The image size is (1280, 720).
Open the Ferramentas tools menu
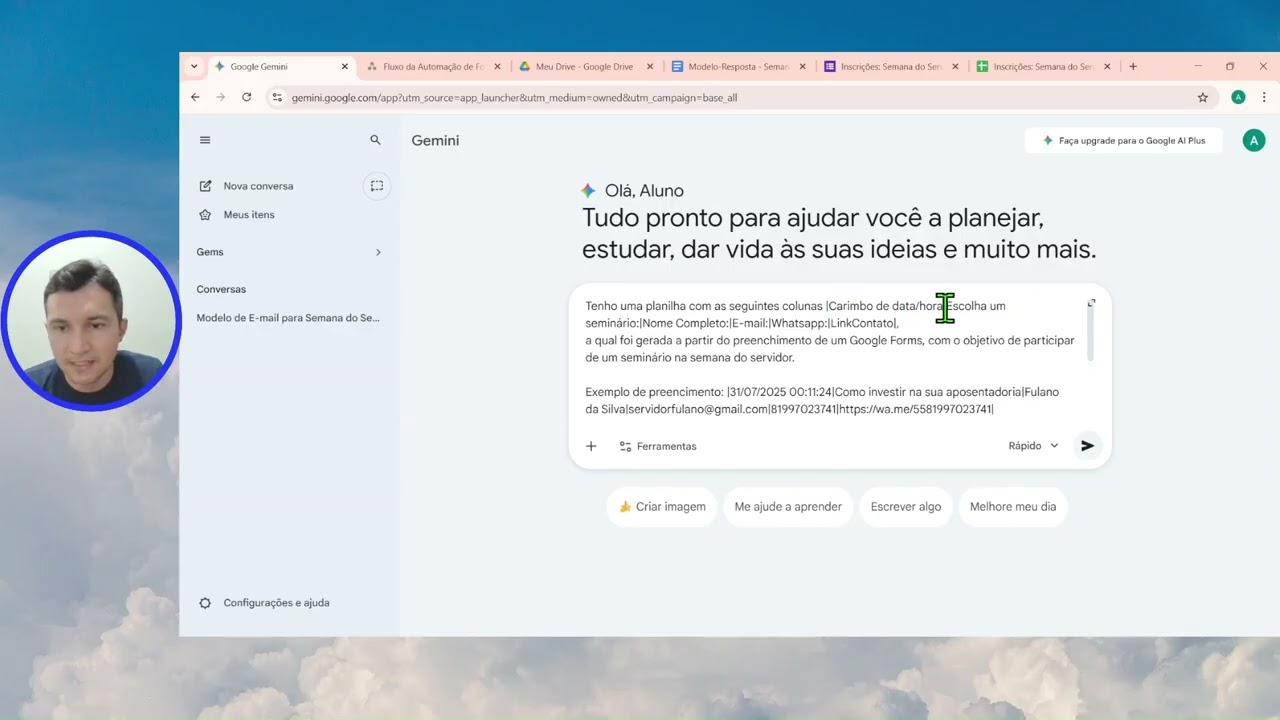pos(658,446)
